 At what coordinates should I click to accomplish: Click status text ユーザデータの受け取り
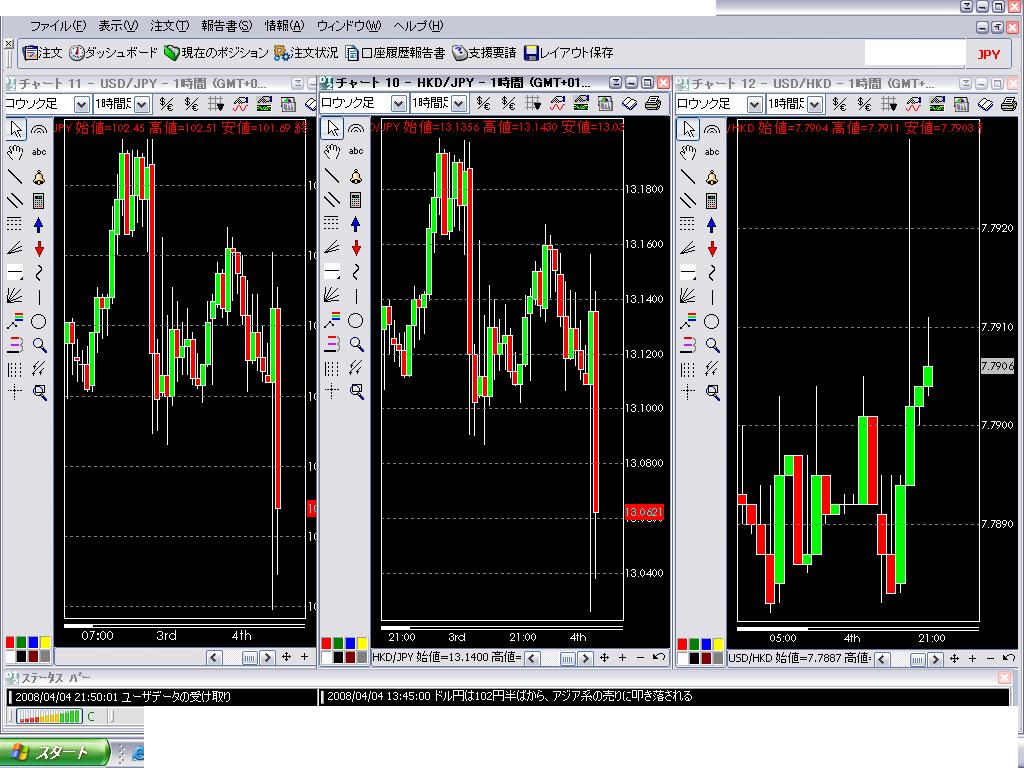176,696
